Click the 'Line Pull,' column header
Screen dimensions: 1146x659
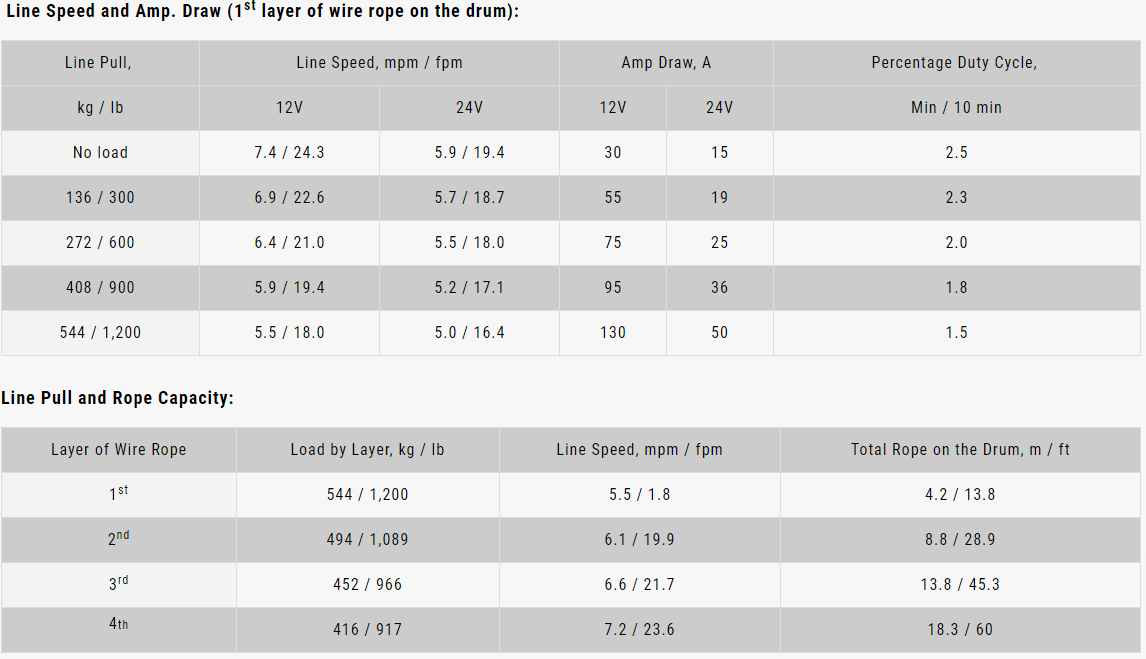(x=99, y=62)
